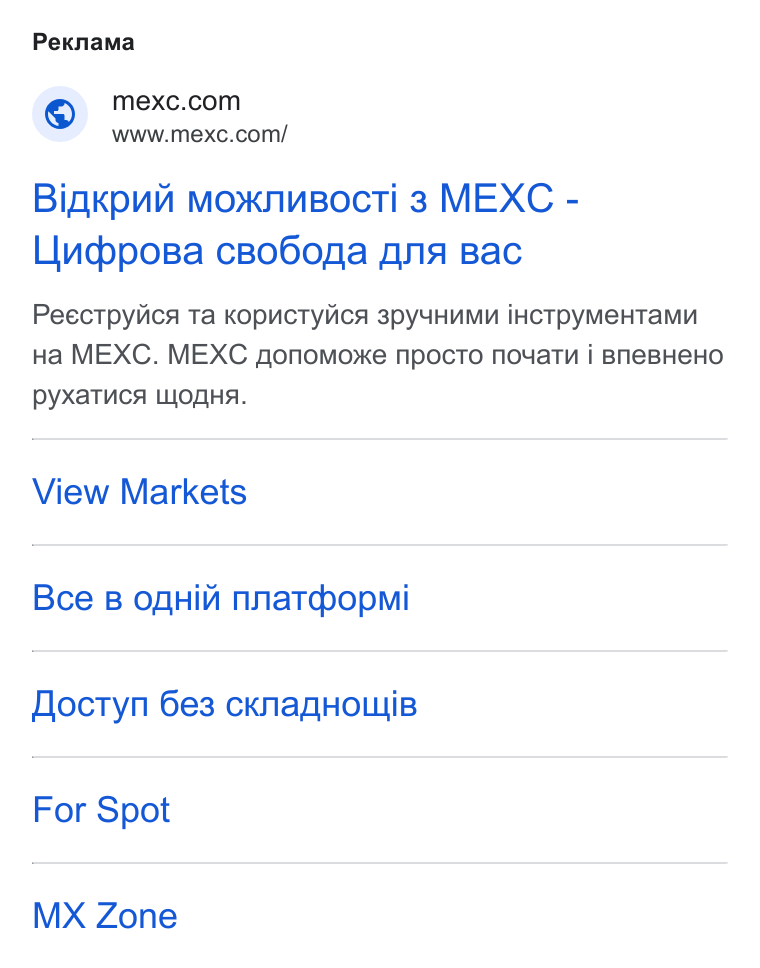Click the word MEXC in blue headline
Viewport: 760px width, 968px height.
[x=496, y=199]
